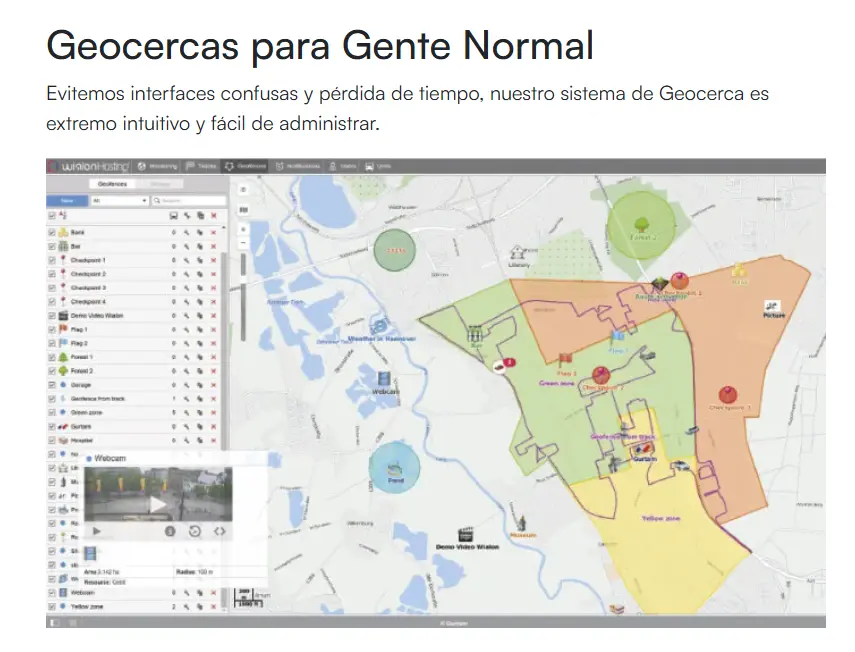Click the Library house marker on map
The image size is (855, 652).
[x=518, y=253]
